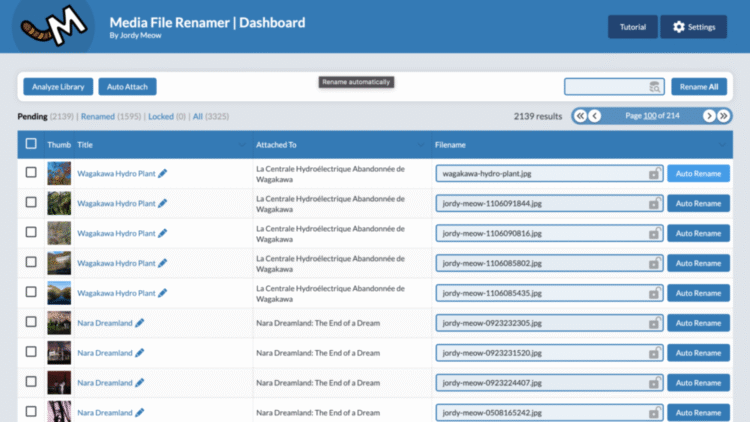Sort by the Filename column header
This screenshot has height=422, width=750.
[582, 144]
